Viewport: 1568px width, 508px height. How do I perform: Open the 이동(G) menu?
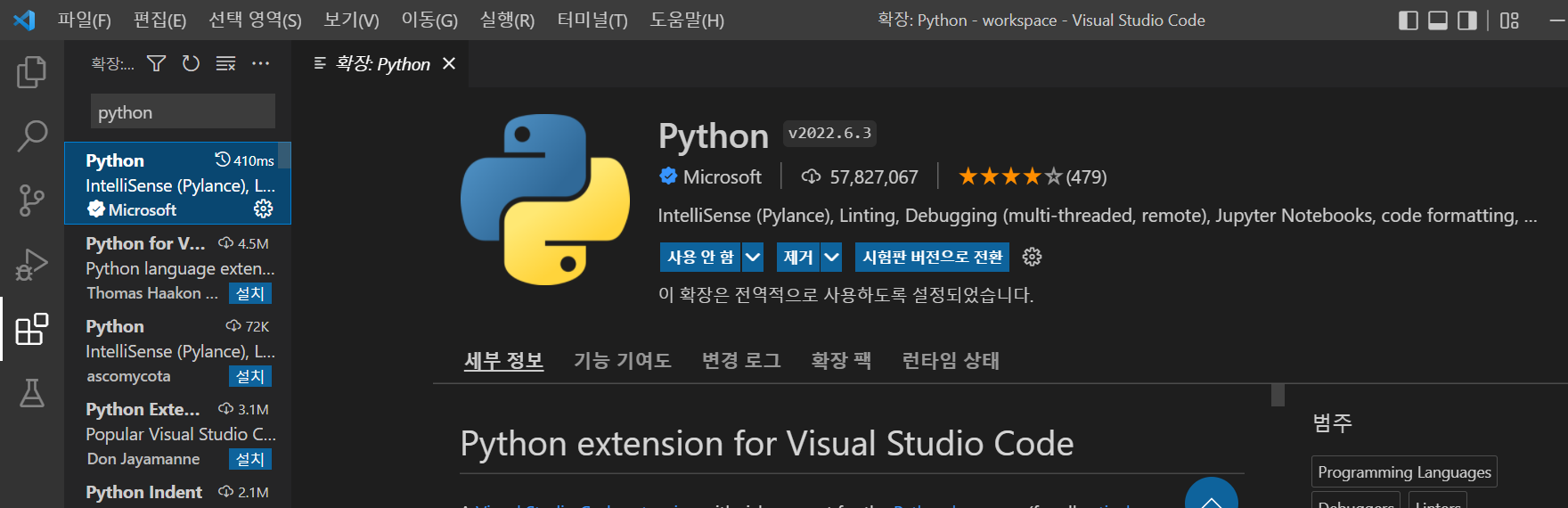point(429,20)
